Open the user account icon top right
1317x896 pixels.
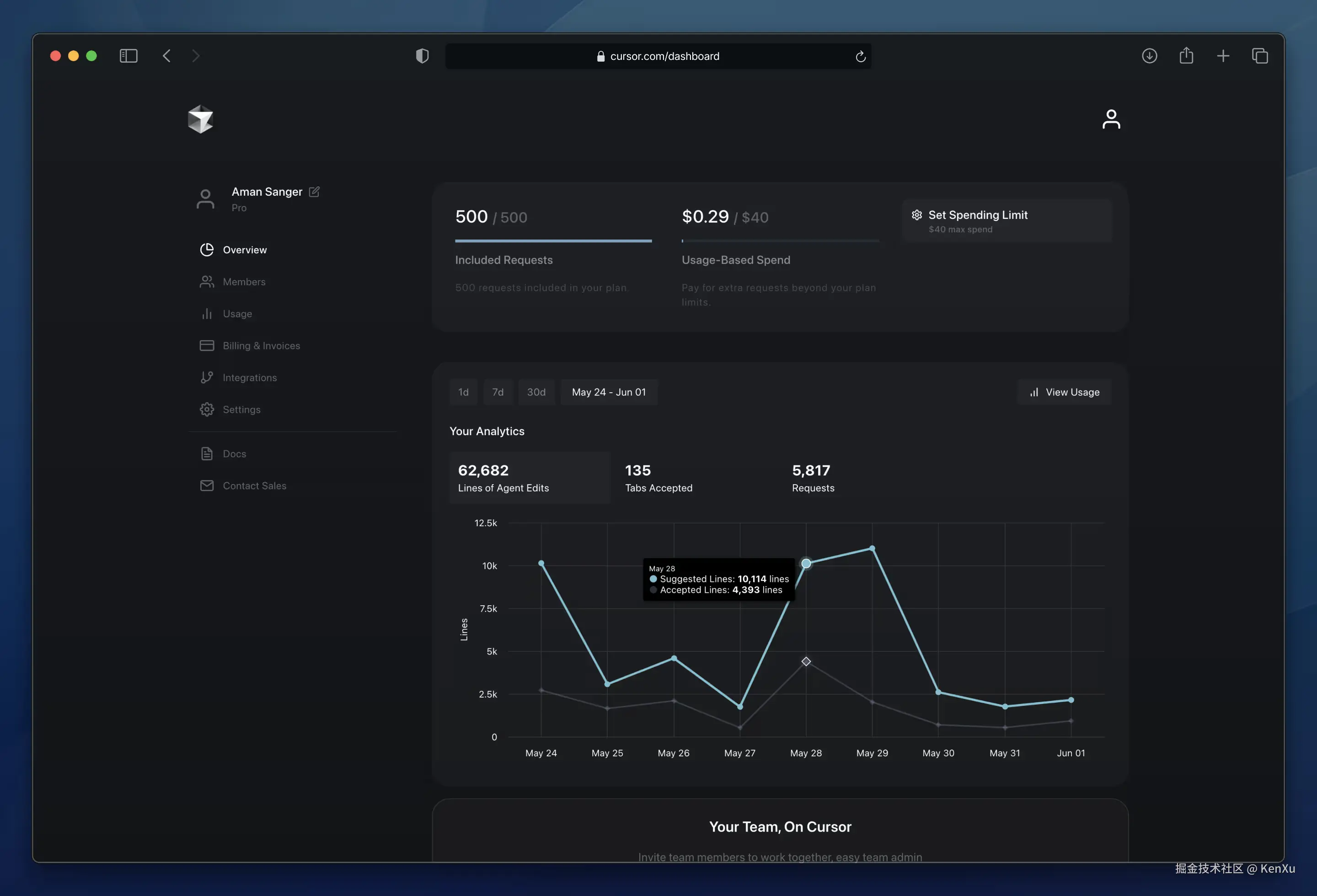point(1111,119)
